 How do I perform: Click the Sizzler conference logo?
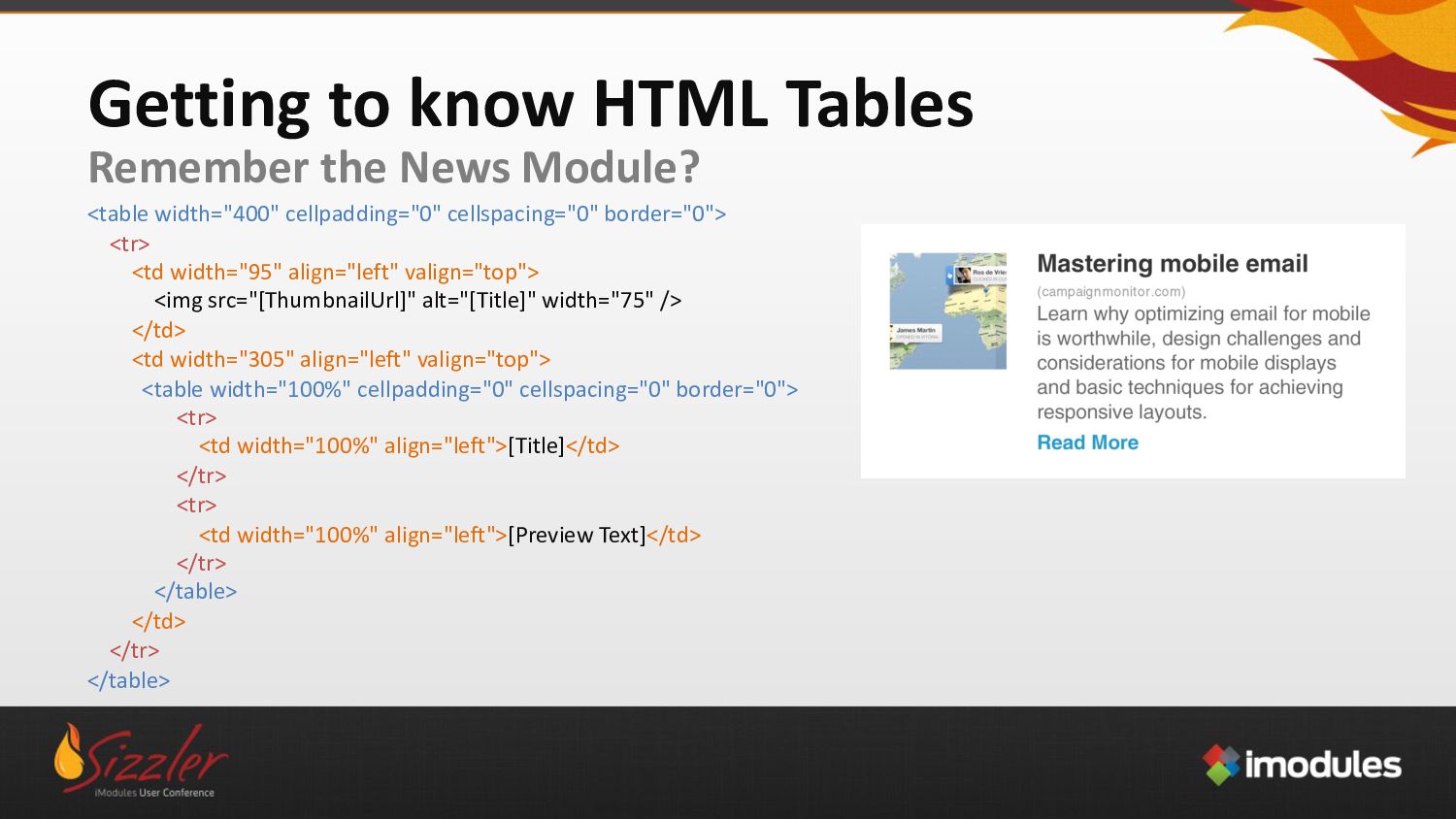141,761
